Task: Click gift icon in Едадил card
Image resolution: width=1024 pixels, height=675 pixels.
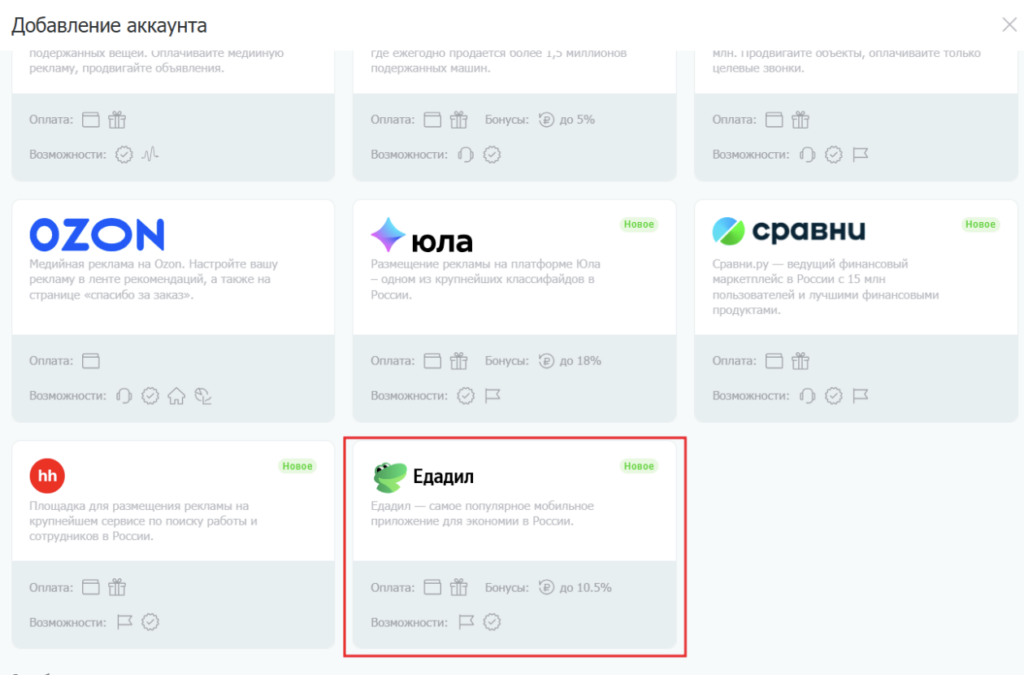Action: pos(459,587)
